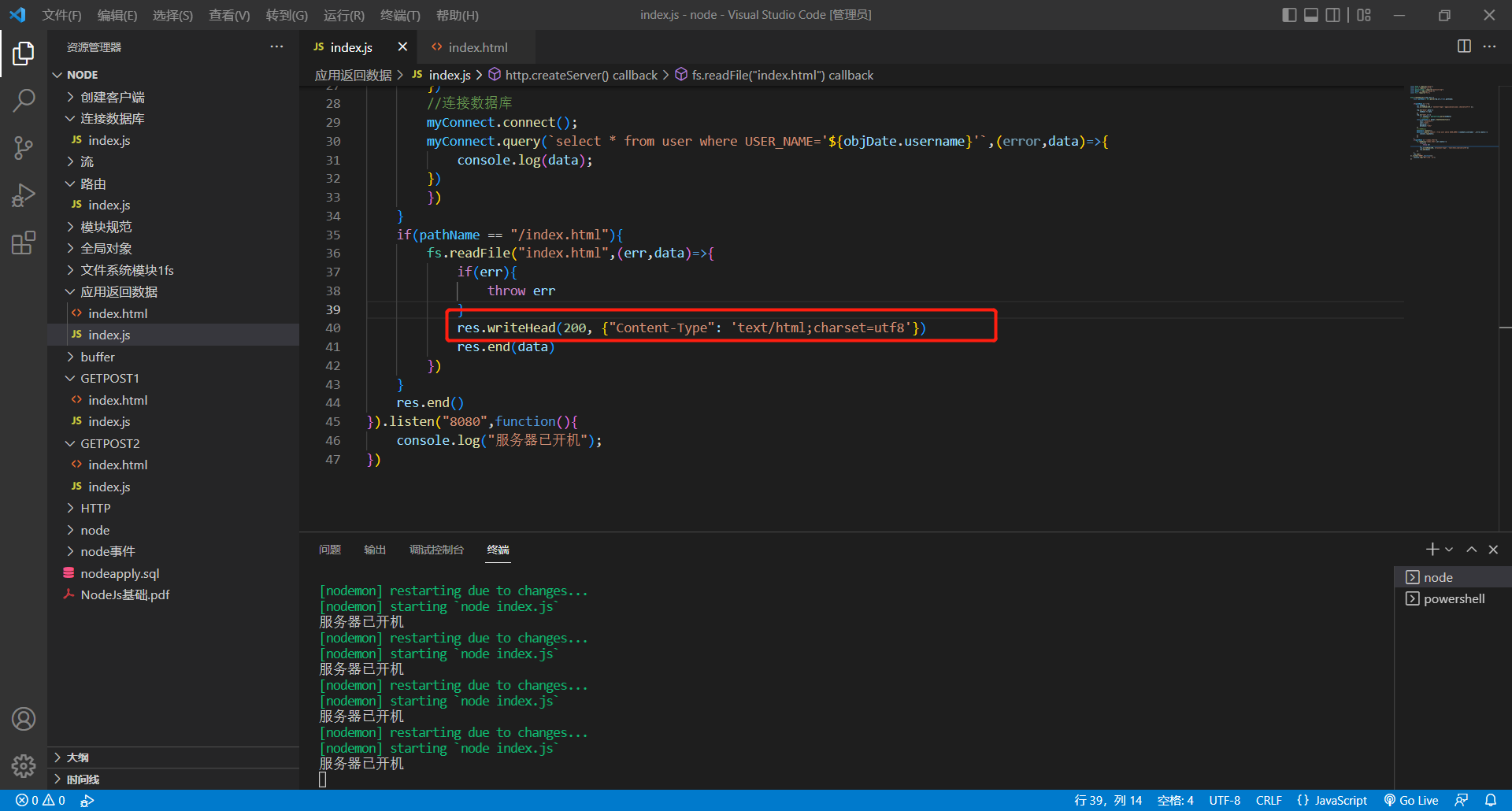Open the feedback icon in status bar
This screenshot has width=1512, height=811.
click(1461, 800)
